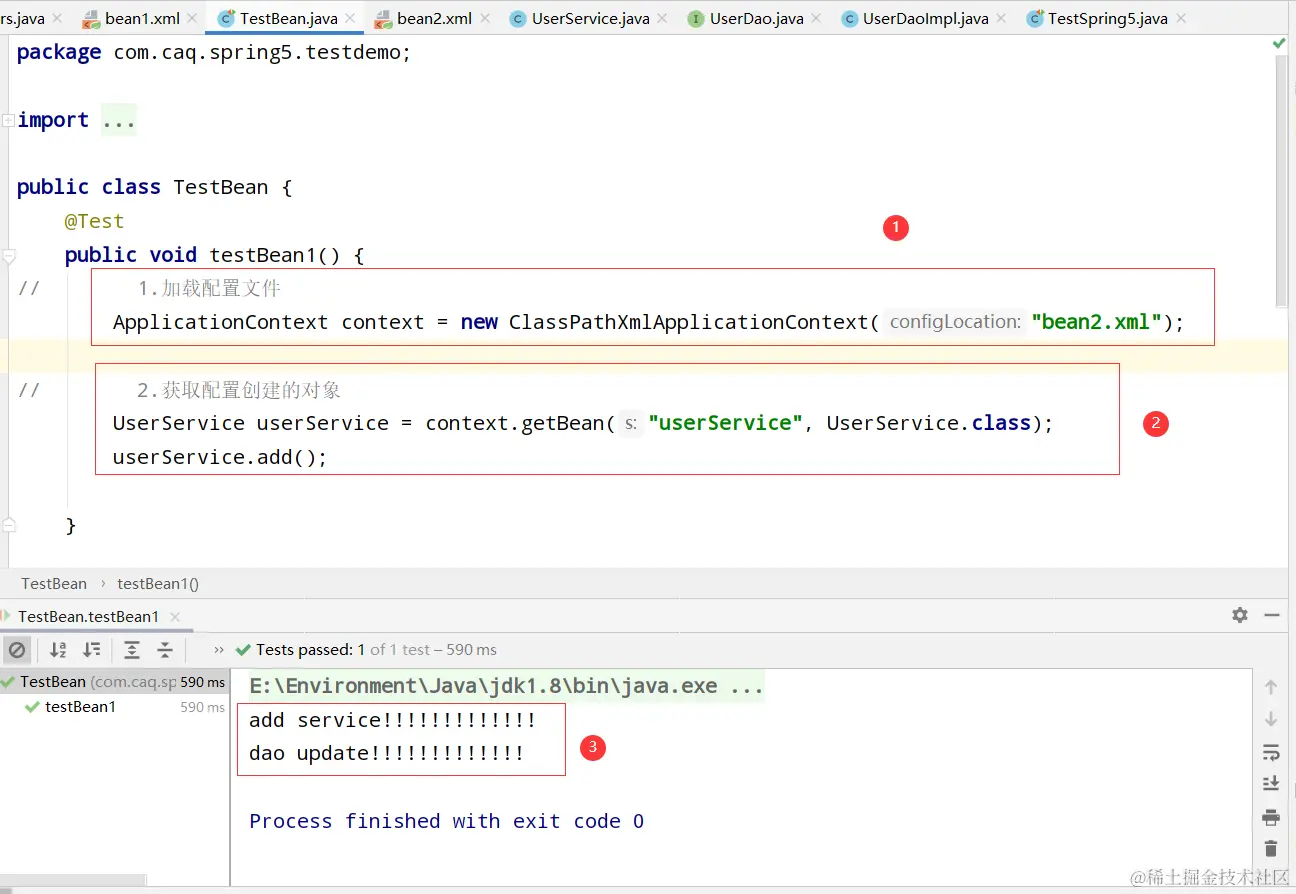Click the editor vertical scrollbar
This screenshot has height=894, width=1296.
click(x=1280, y=182)
